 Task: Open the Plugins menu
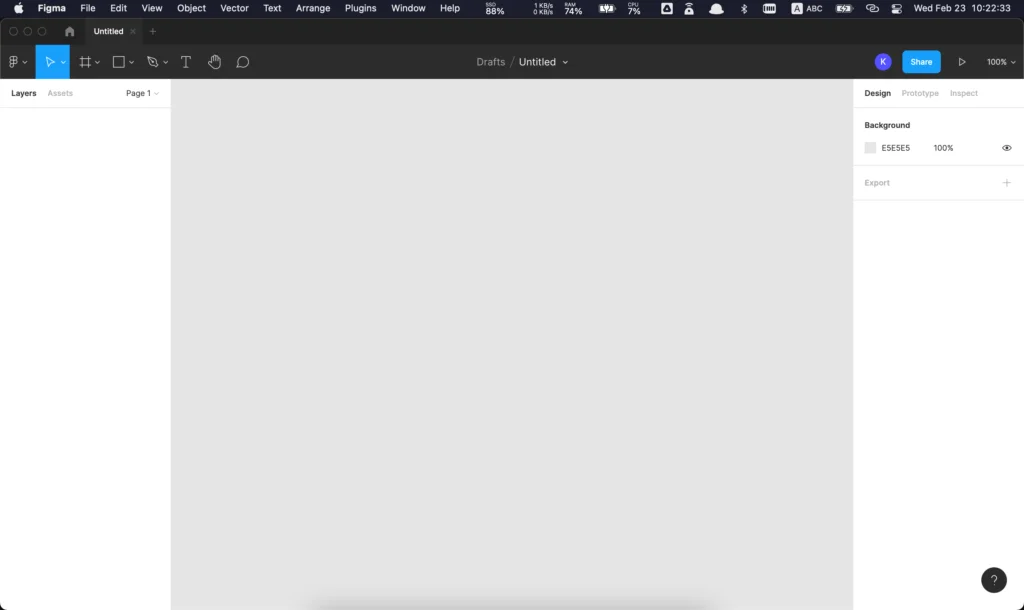[360, 8]
